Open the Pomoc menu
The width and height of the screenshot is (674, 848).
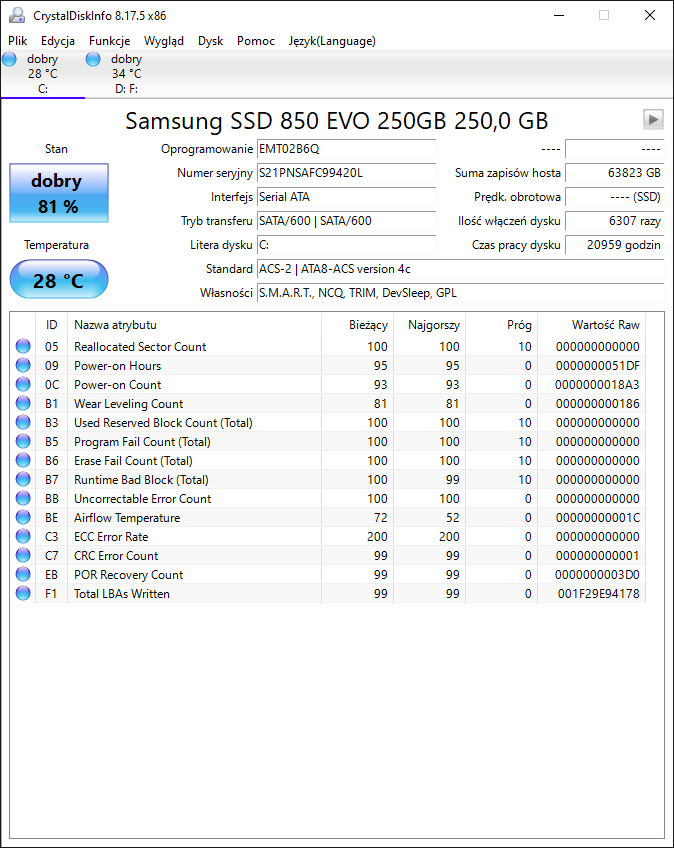[256, 41]
